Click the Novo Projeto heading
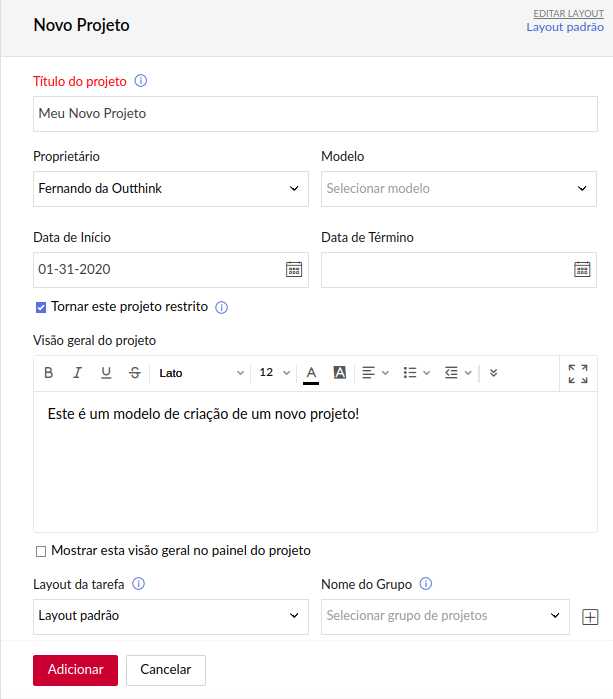613x699 pixels. pyautogui.click(x=82, y=25)
